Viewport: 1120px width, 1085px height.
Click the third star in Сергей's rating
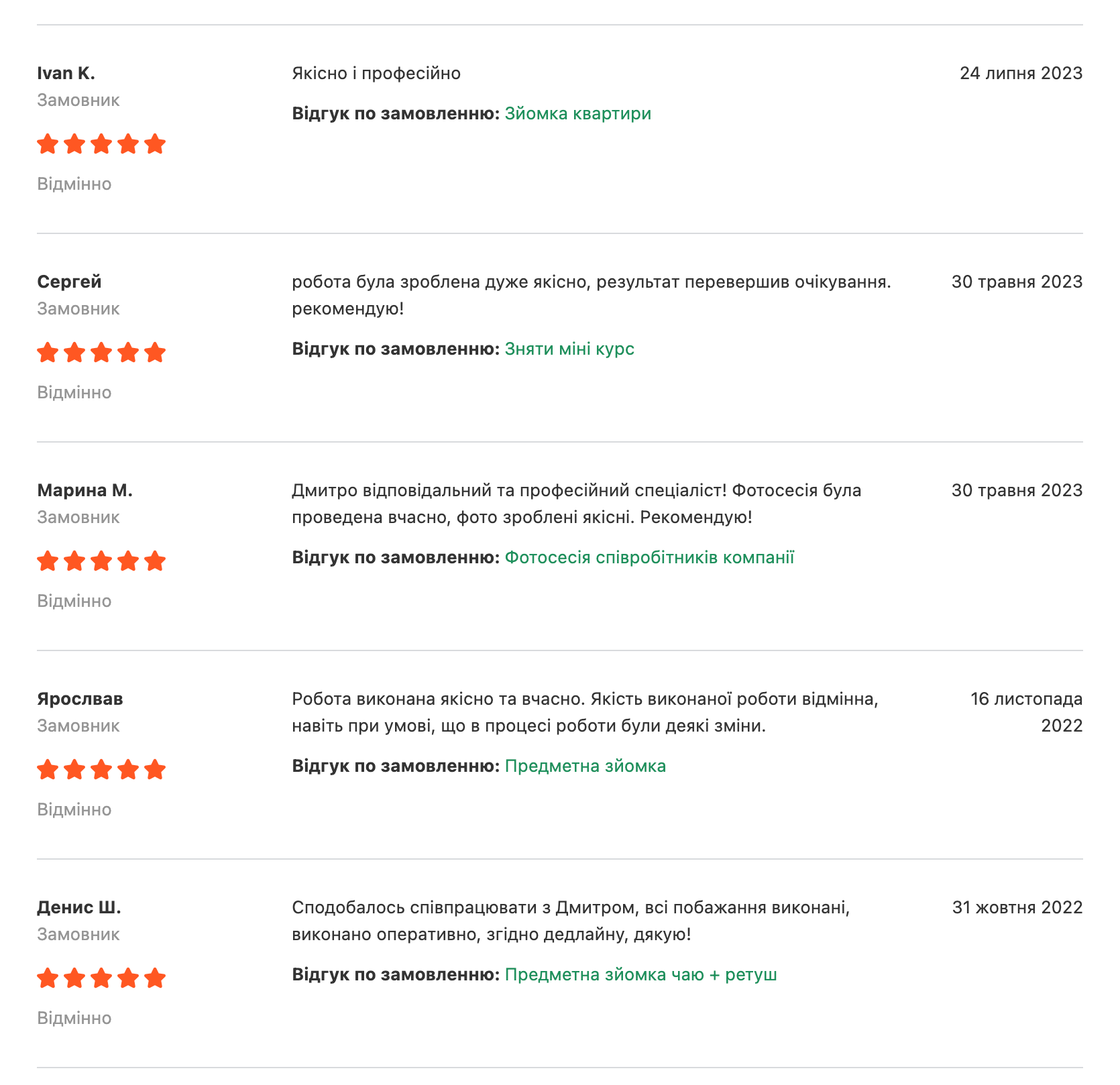click(x=101, y=353)
